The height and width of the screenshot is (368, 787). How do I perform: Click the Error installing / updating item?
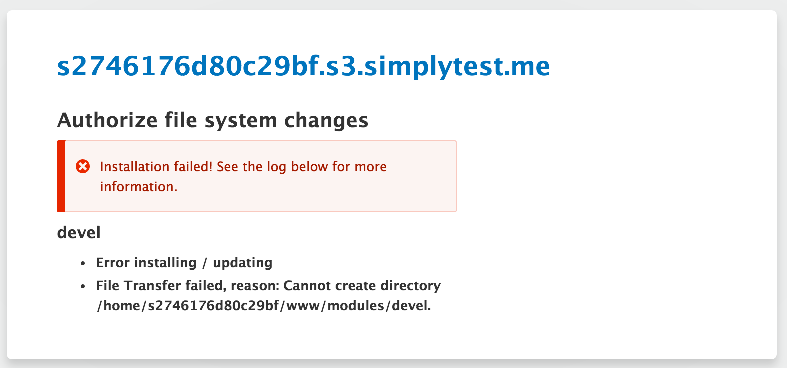(x=184, y=263)
